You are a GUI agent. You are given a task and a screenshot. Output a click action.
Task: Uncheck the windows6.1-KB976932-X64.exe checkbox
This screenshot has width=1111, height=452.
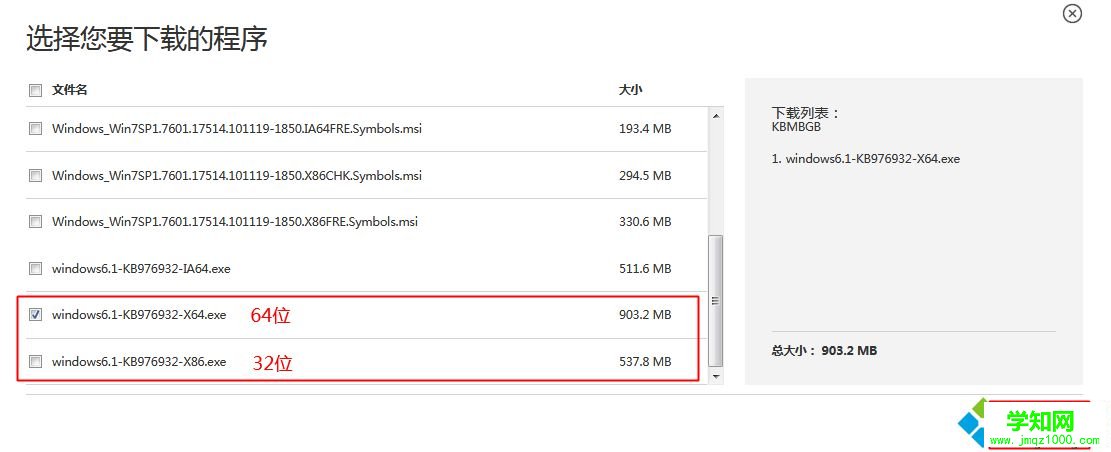coord(36,315)
